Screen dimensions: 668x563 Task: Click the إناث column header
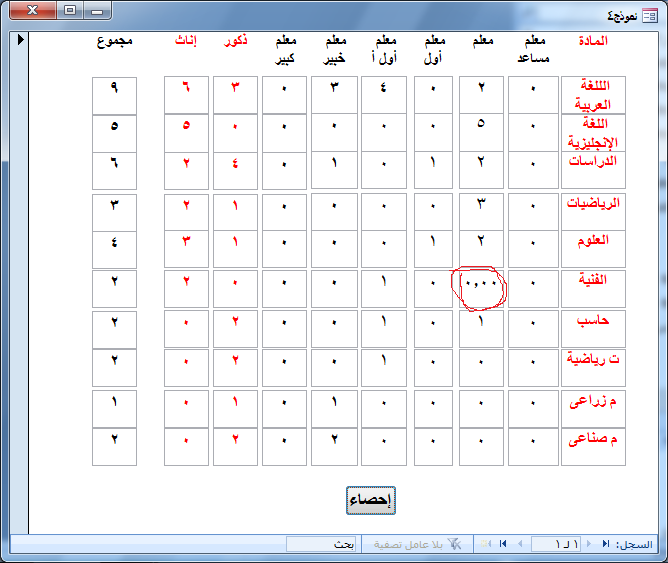tap(186, 41)
